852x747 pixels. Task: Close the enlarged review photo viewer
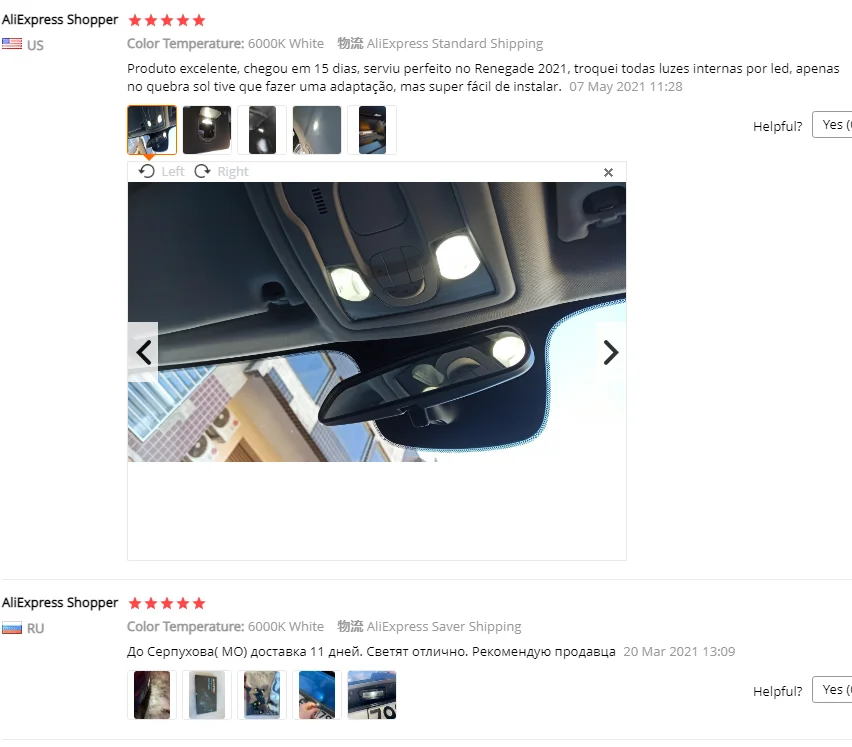608,172
